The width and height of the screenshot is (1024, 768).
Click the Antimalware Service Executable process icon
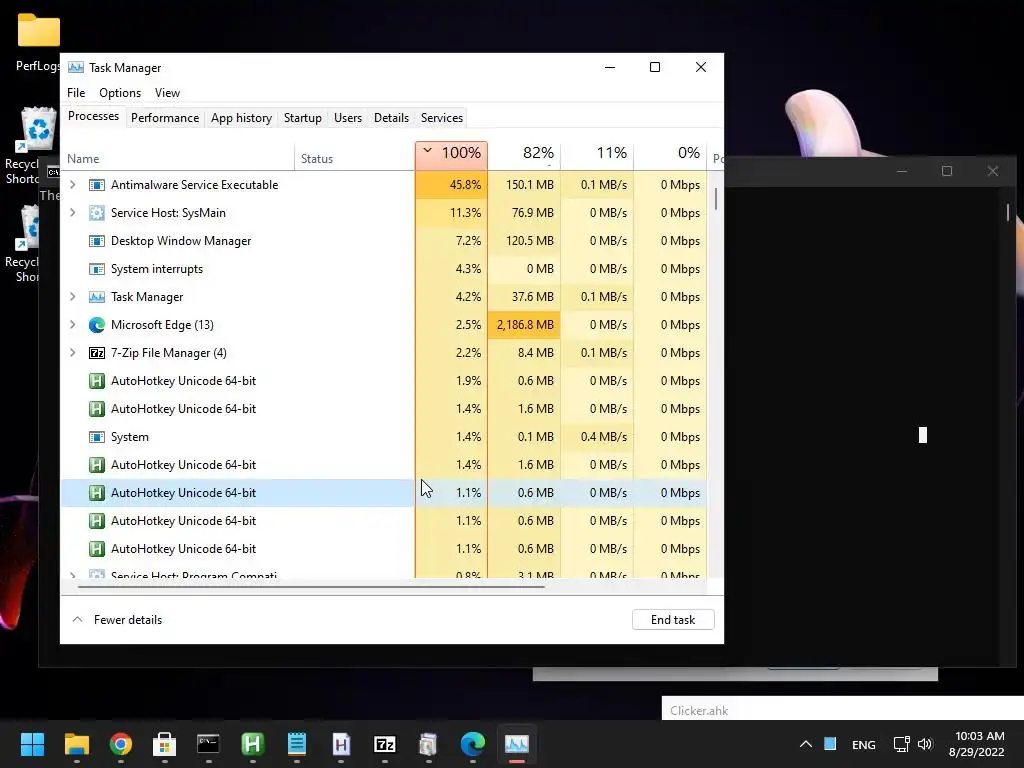pos(97,185)
